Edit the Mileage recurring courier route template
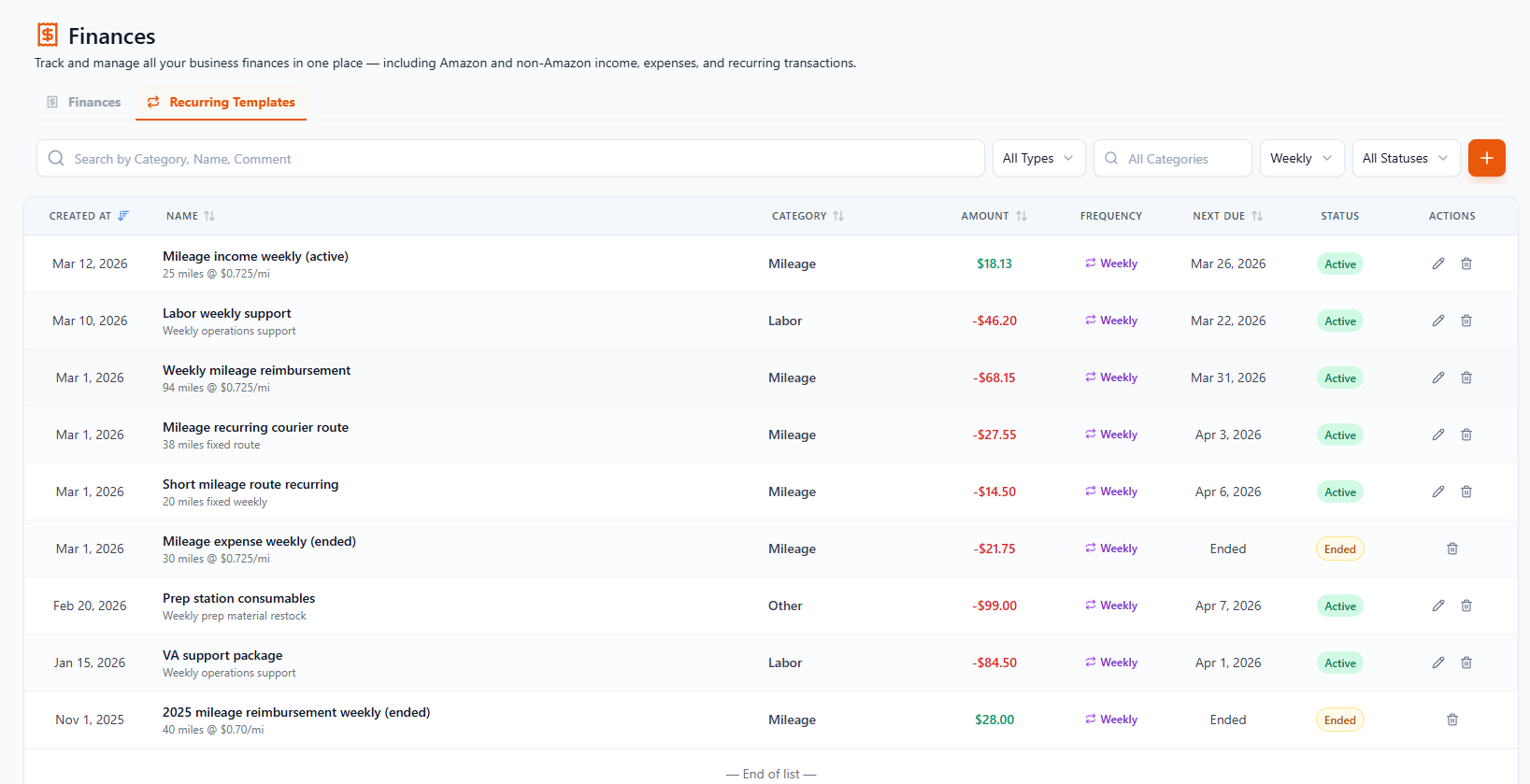 point(1438,435)
